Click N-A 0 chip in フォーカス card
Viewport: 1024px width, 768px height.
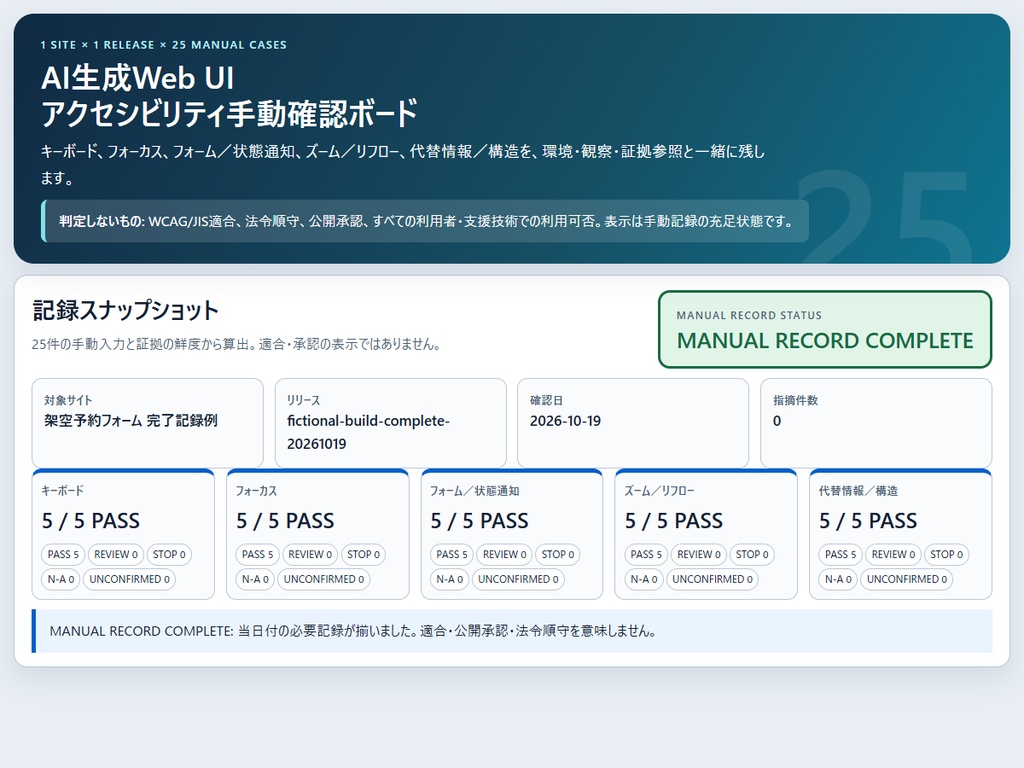pos(255,579)
